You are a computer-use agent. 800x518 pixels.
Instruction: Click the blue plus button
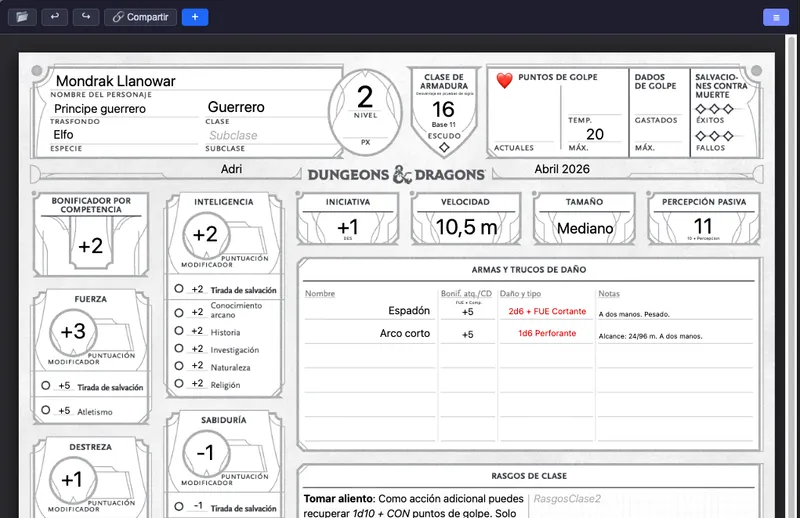pyautogui.click(x=195, y=17)
